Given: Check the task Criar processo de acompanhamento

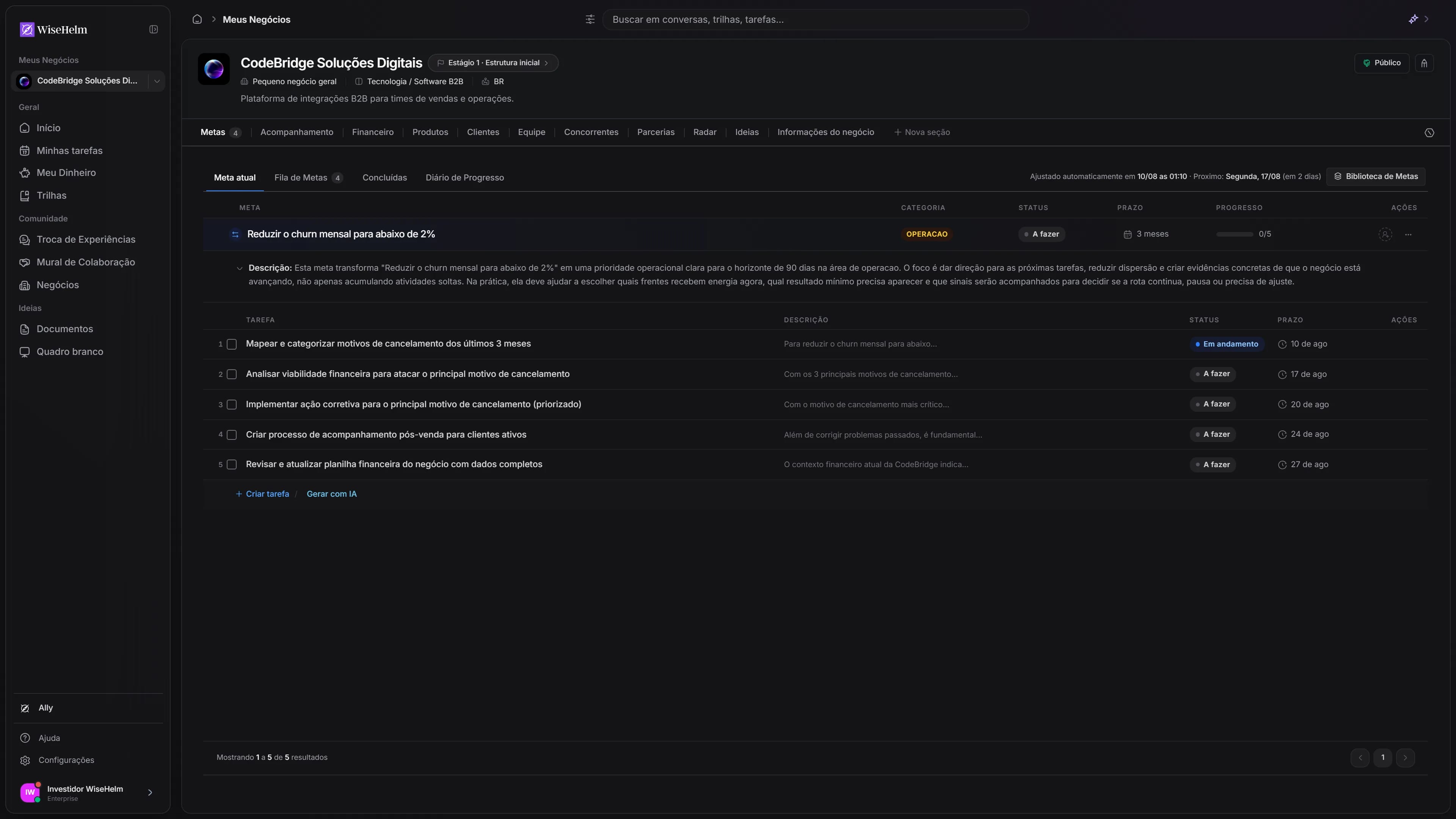Looking at the screenshot, I should [x=232, y=435].
